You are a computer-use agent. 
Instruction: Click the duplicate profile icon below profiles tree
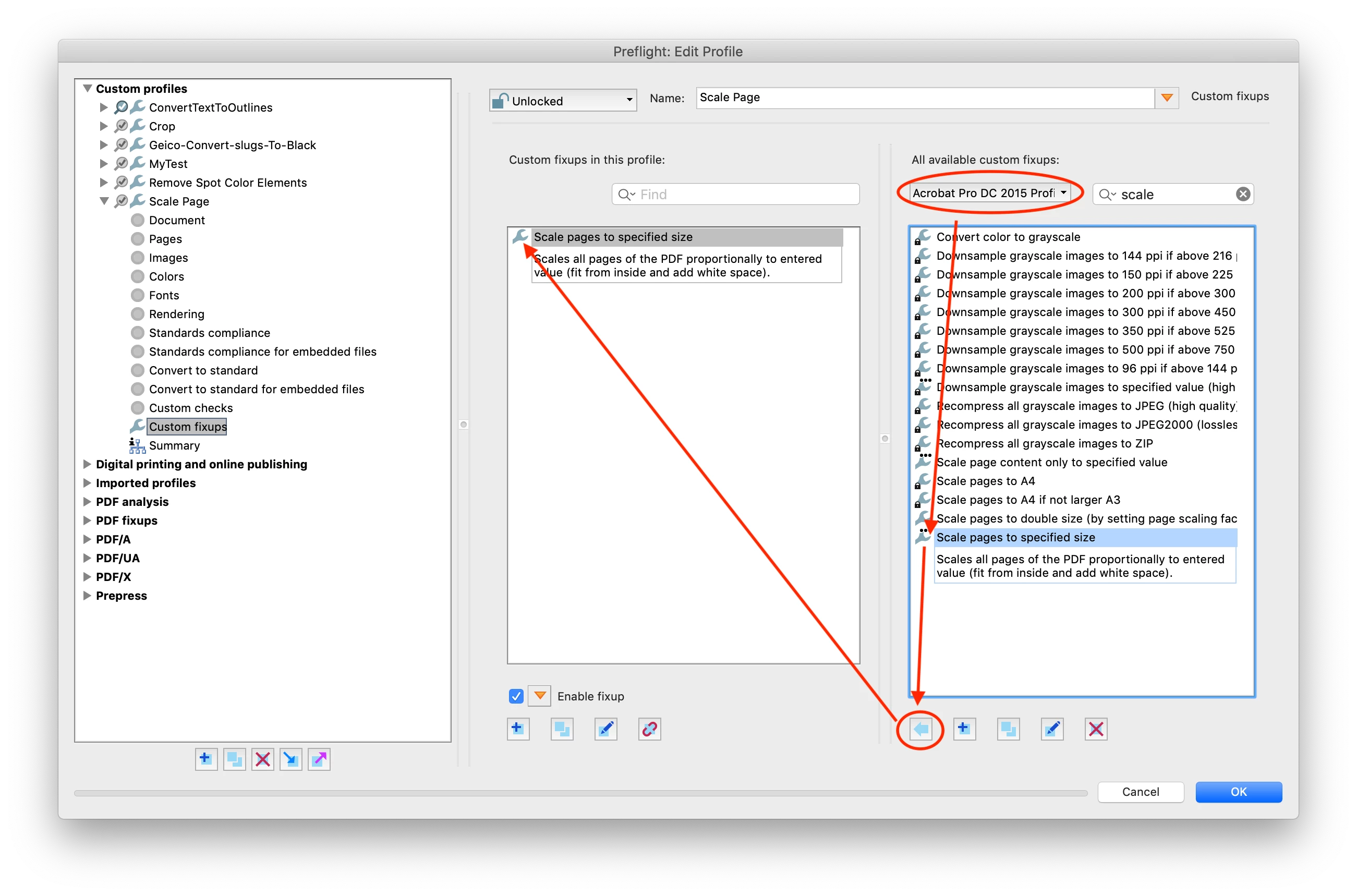point(234,759)
